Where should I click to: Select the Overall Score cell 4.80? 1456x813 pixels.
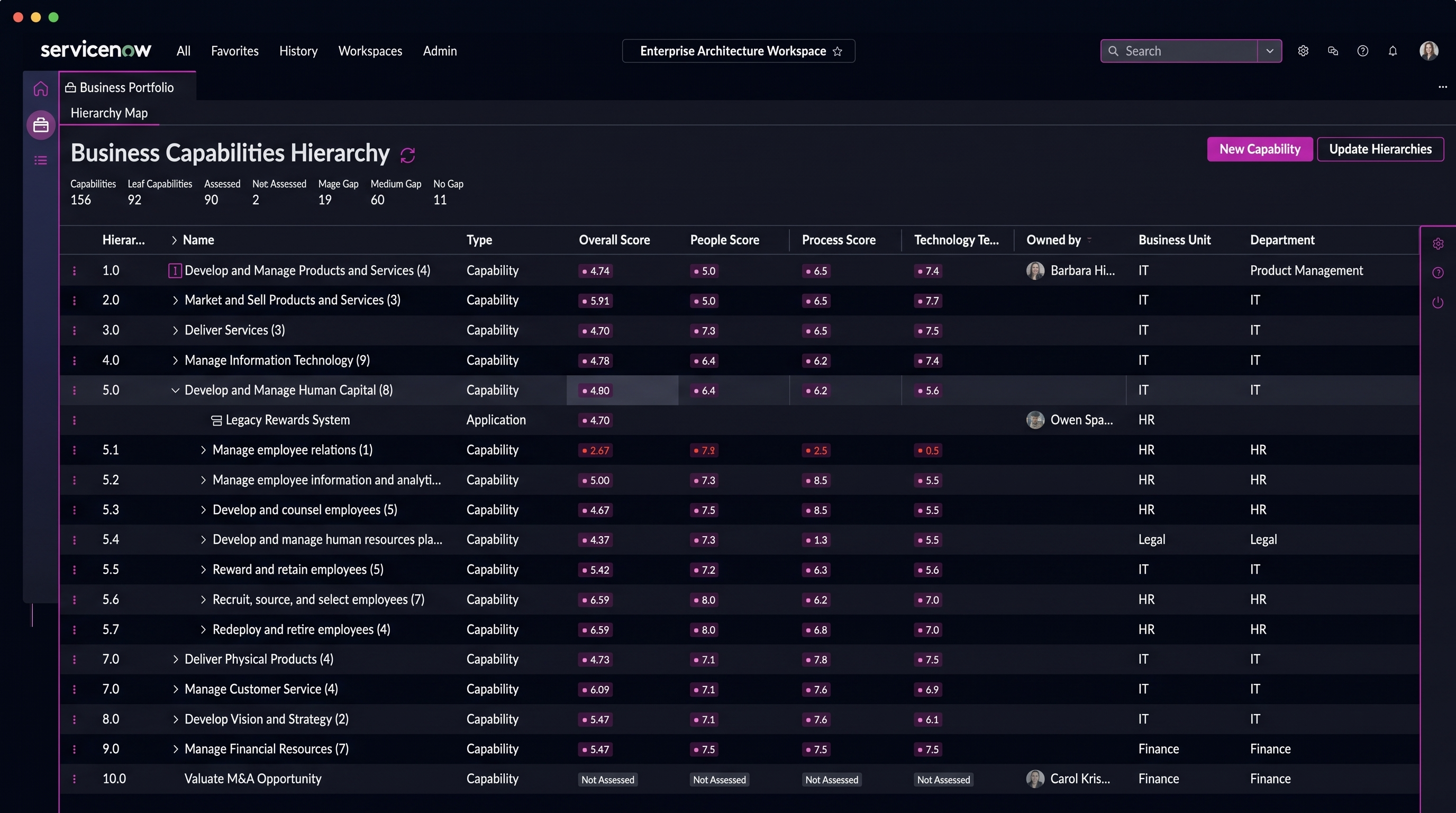622,391
